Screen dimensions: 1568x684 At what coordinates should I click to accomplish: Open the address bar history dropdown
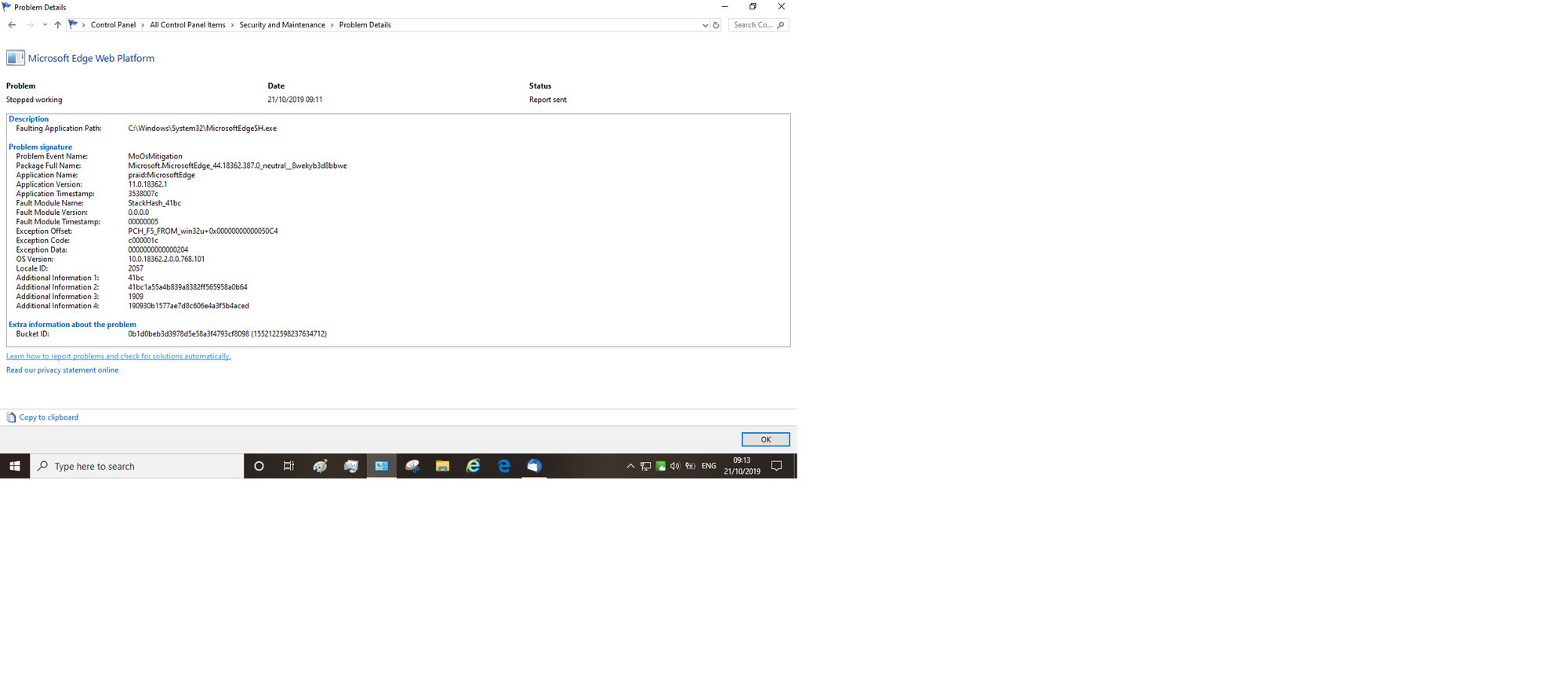(705, 25)
